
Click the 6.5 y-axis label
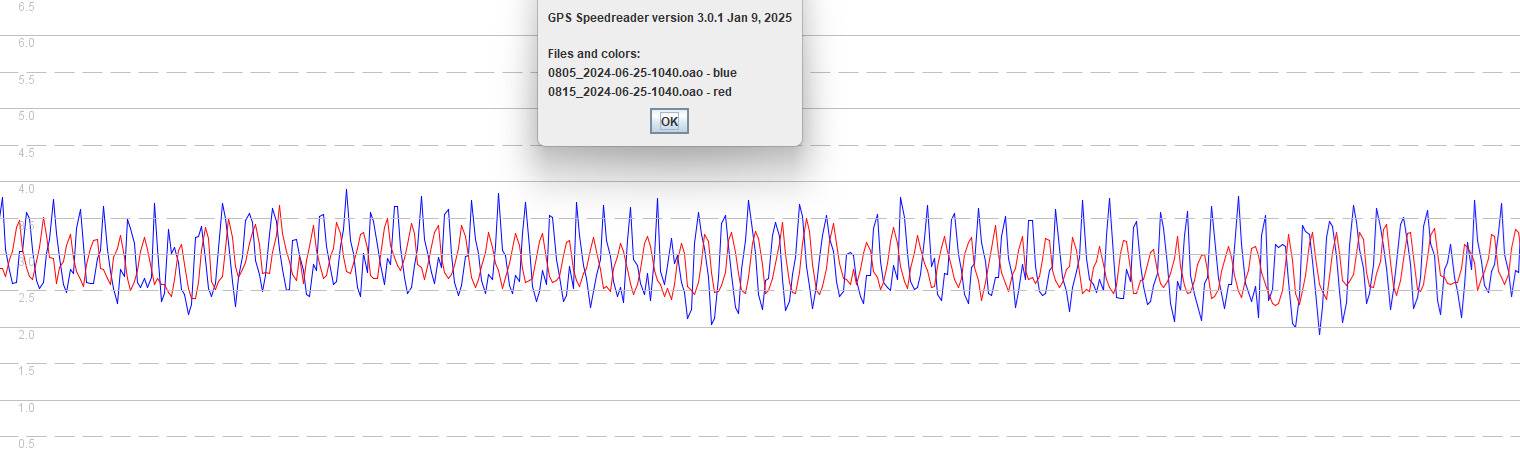point(26,7)
